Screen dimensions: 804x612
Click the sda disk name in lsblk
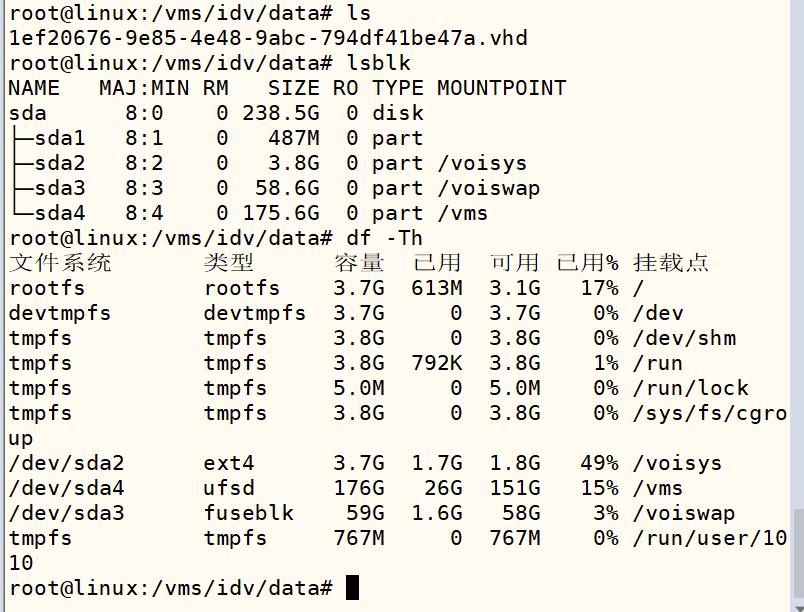(x=27, y=113)
